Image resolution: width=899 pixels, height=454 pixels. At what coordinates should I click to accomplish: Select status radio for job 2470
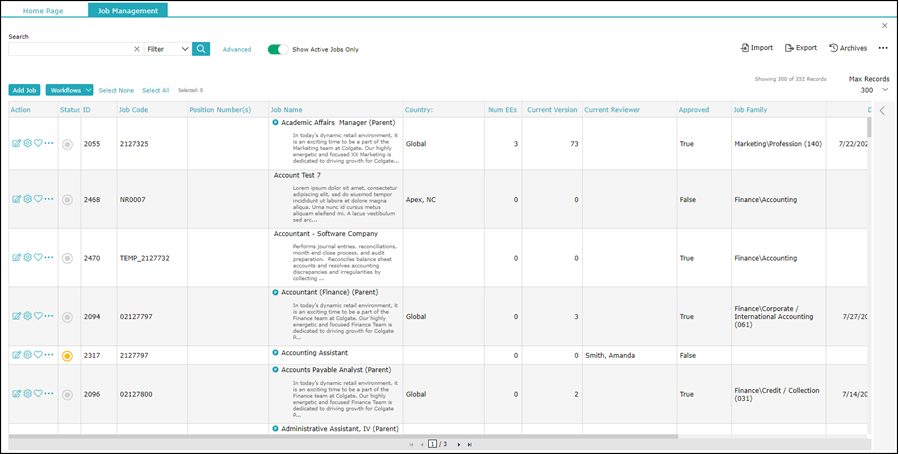(x=68, y=259)
